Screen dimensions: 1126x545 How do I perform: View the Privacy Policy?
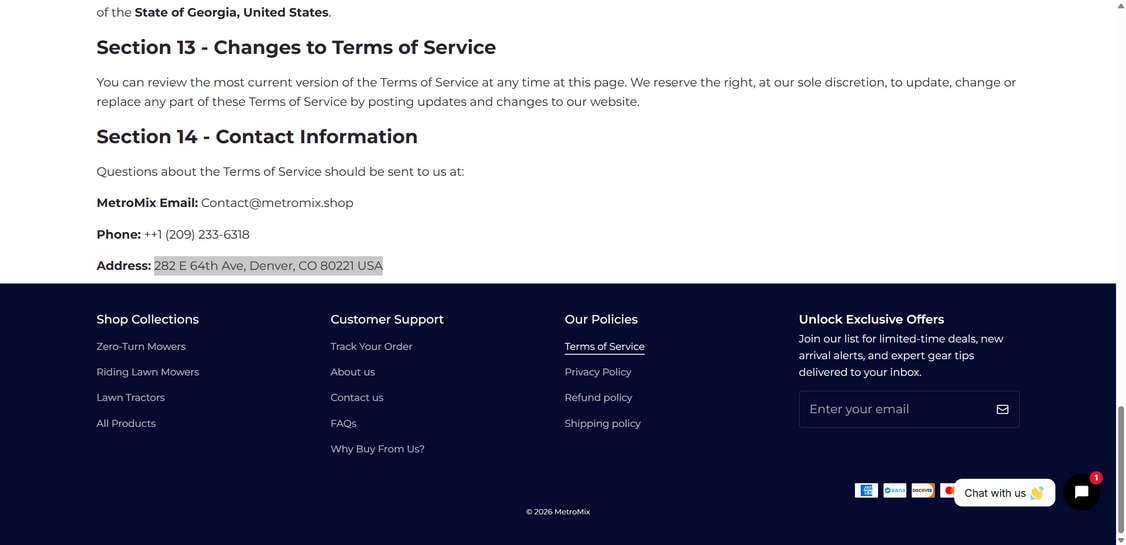(598, 372)
